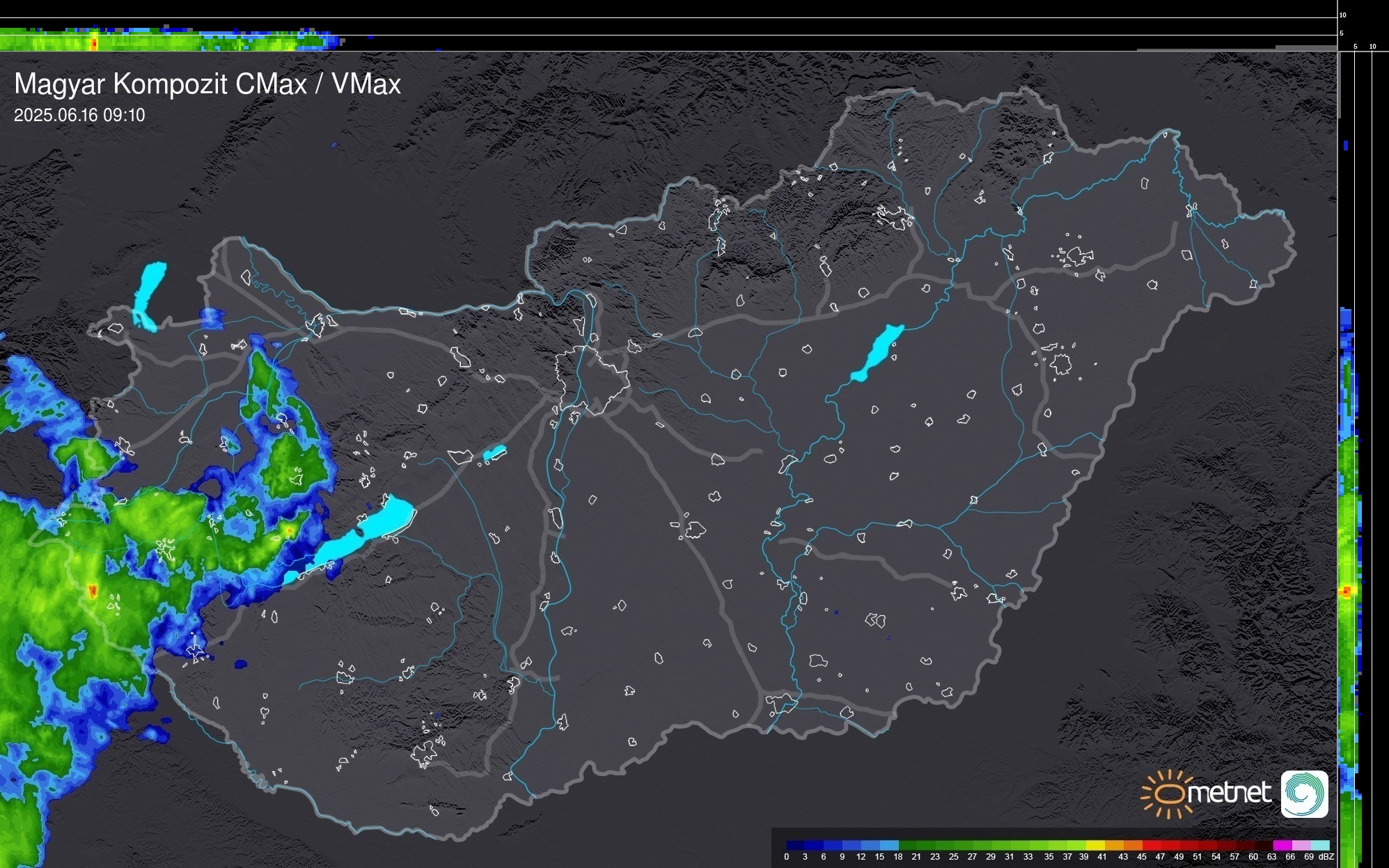Viewport: 1389px width, 868px height.
Task: Click the small Lake Velence shape
Action: pos(494,453)
